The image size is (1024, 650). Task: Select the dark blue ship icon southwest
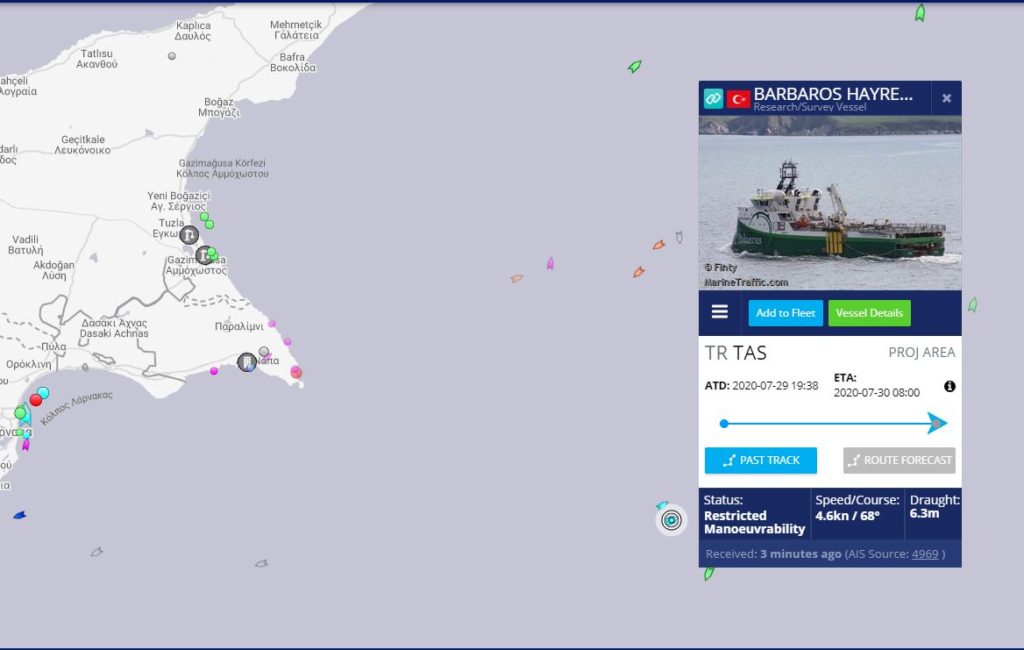20,515
